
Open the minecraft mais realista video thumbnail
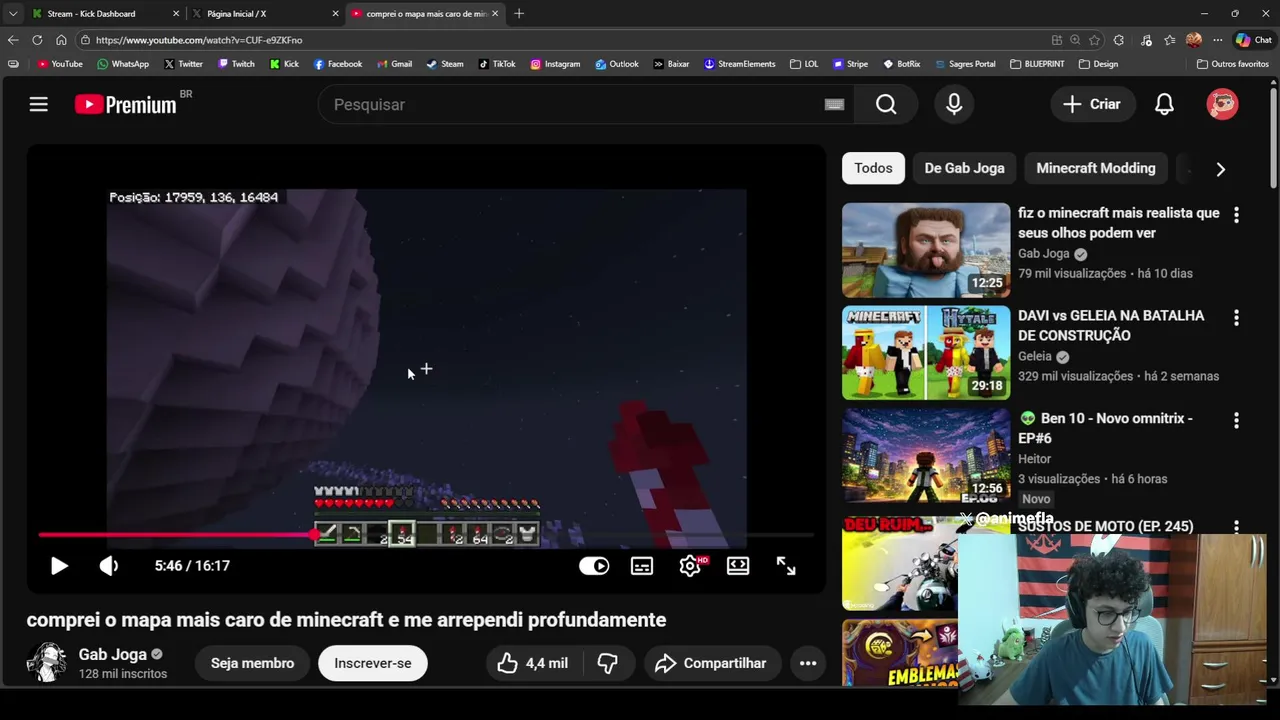[x=926, y=250]
